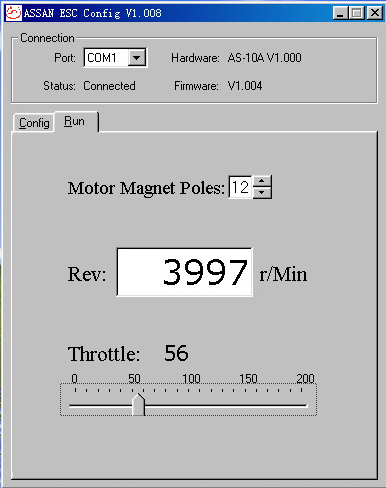Click the Throttle slider thumb
The image size is (386, 488).
tap(139, 404)
